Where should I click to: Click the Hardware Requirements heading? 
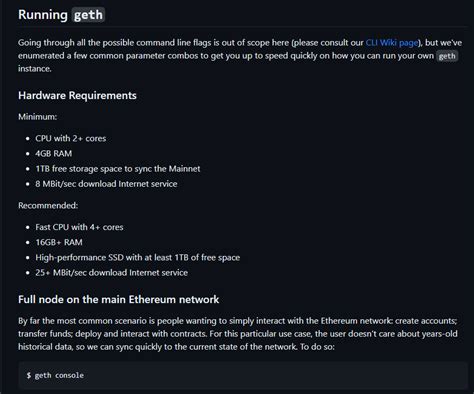pyautogui.click(x=77, y=95)
